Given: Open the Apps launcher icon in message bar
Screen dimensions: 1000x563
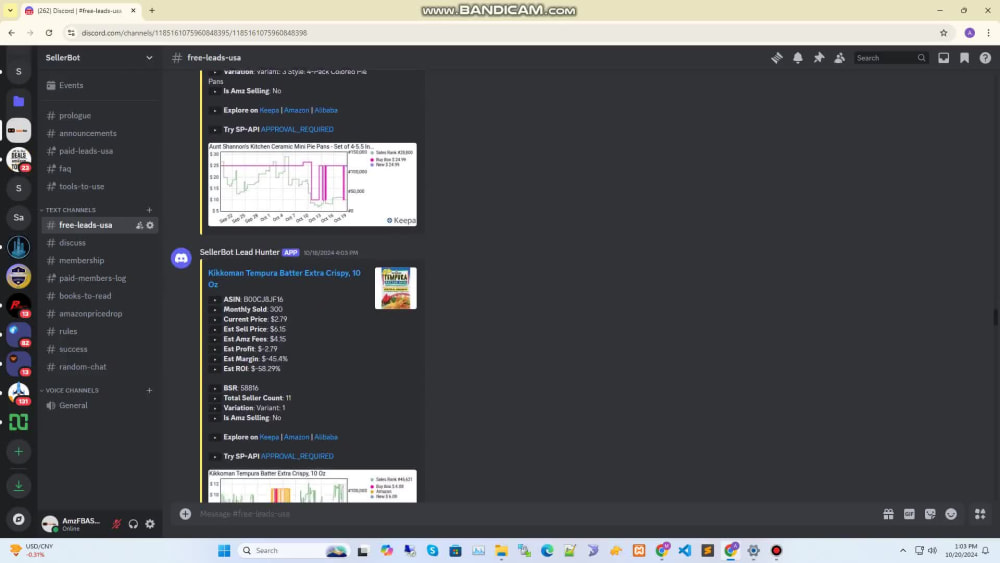Looking at the screenshot, I should 980,514.
